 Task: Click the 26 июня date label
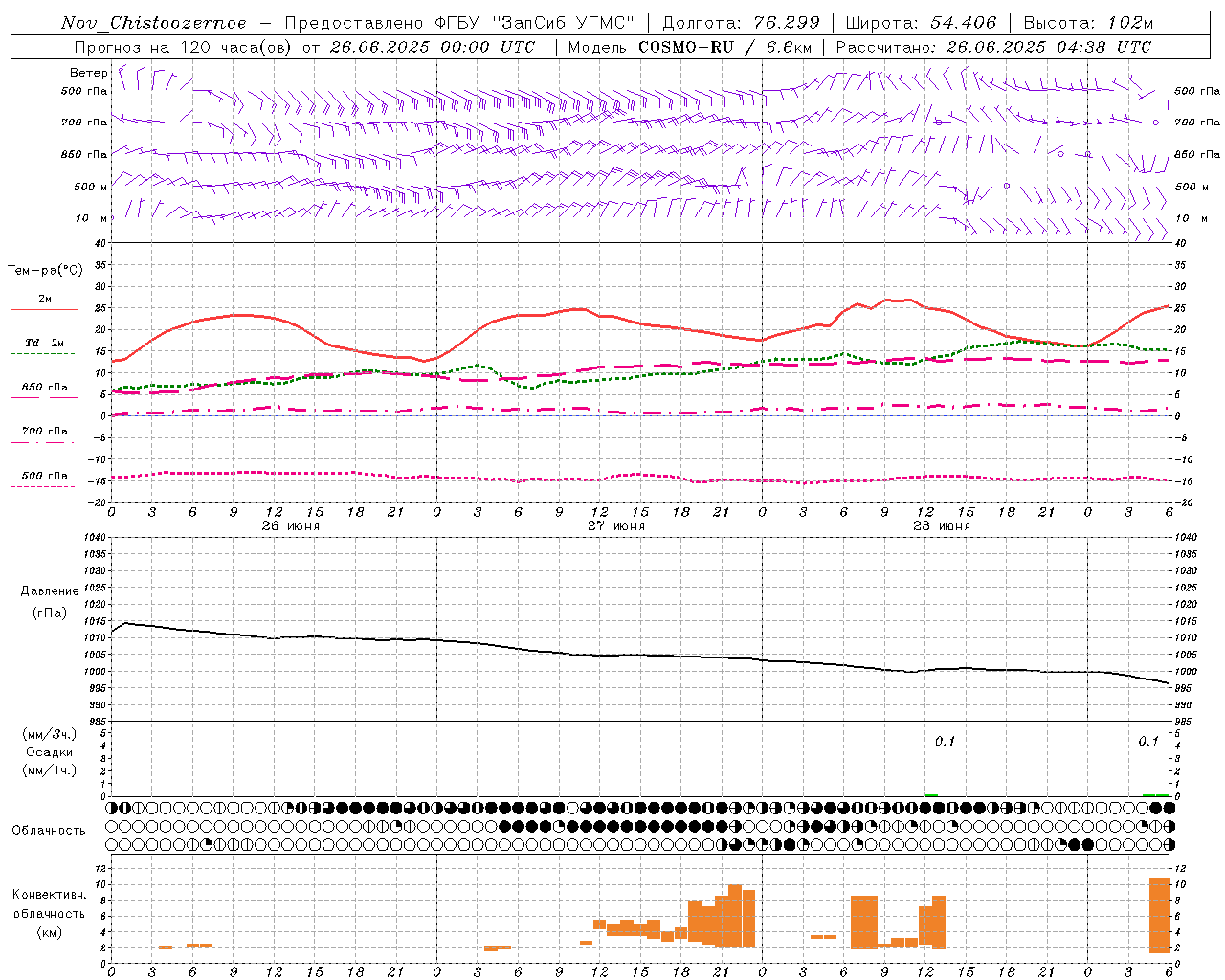point(290,526)
